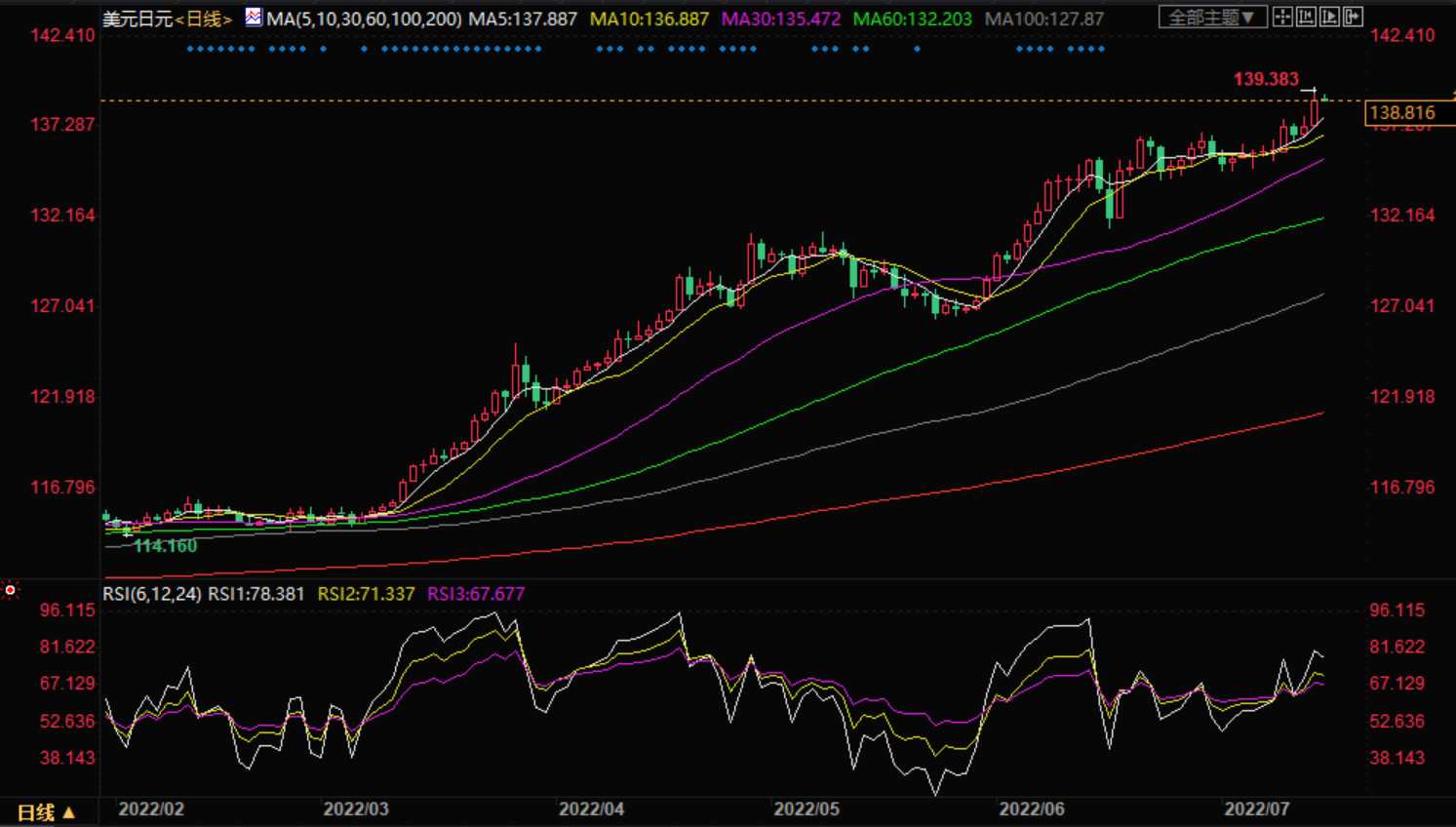Click the shift-chart-right arrow icon
This screenshot has height=827, width=1456.
[x=1353, y=17]
